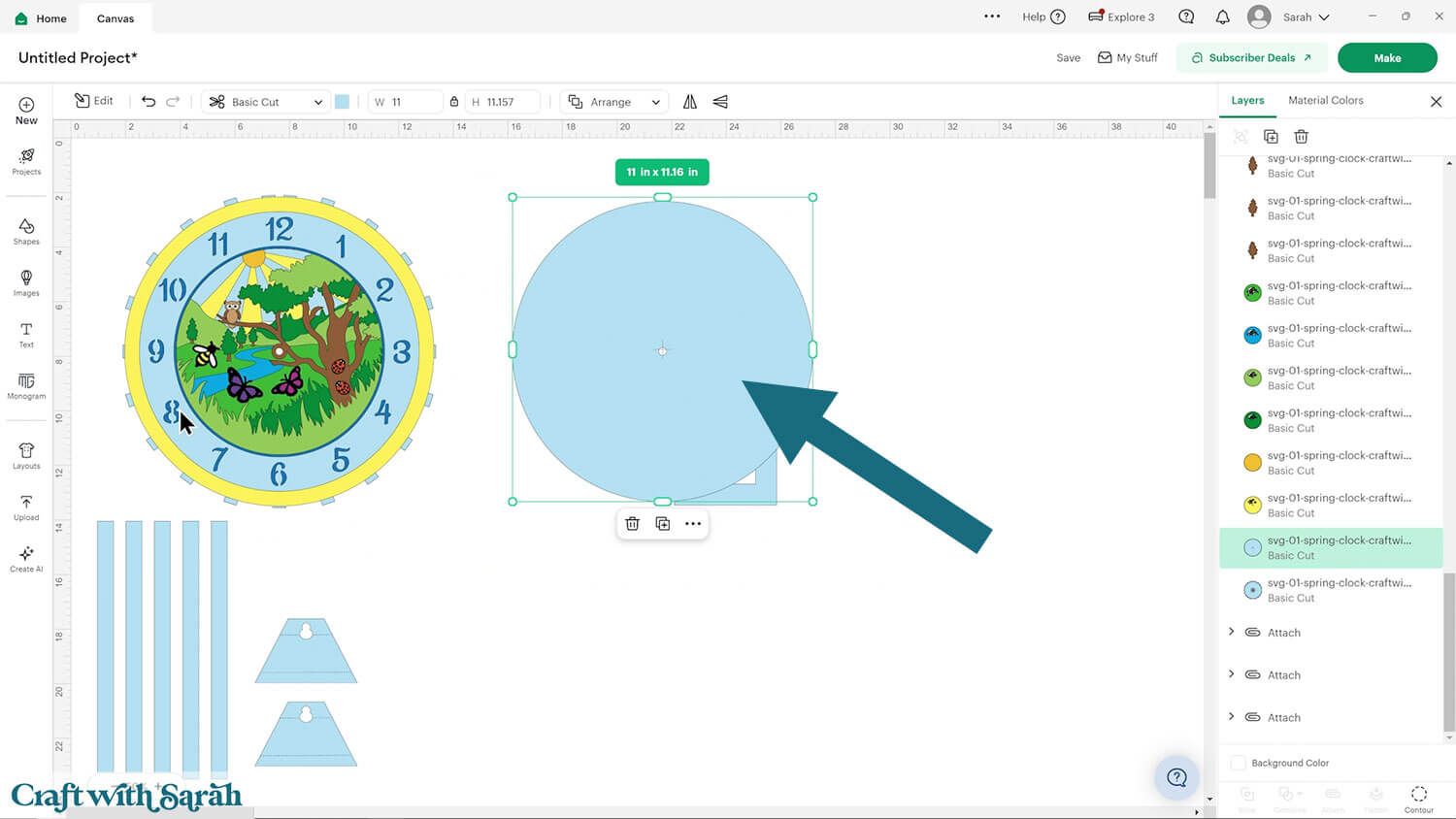Viewport: 1456px width, 819px height.
Task: Click the light blue color swatch
Action: pyautogui.click(x=342, y=102)
